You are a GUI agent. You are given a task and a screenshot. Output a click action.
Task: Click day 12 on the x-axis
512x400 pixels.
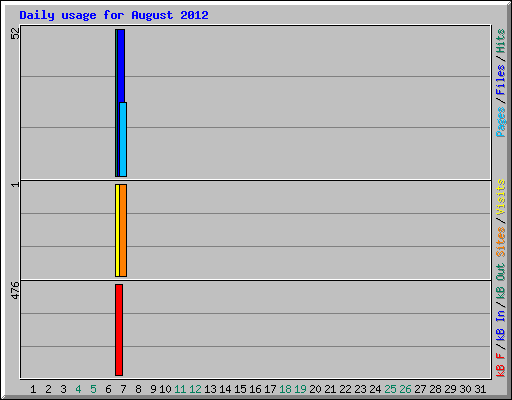(x=195, y=389)
